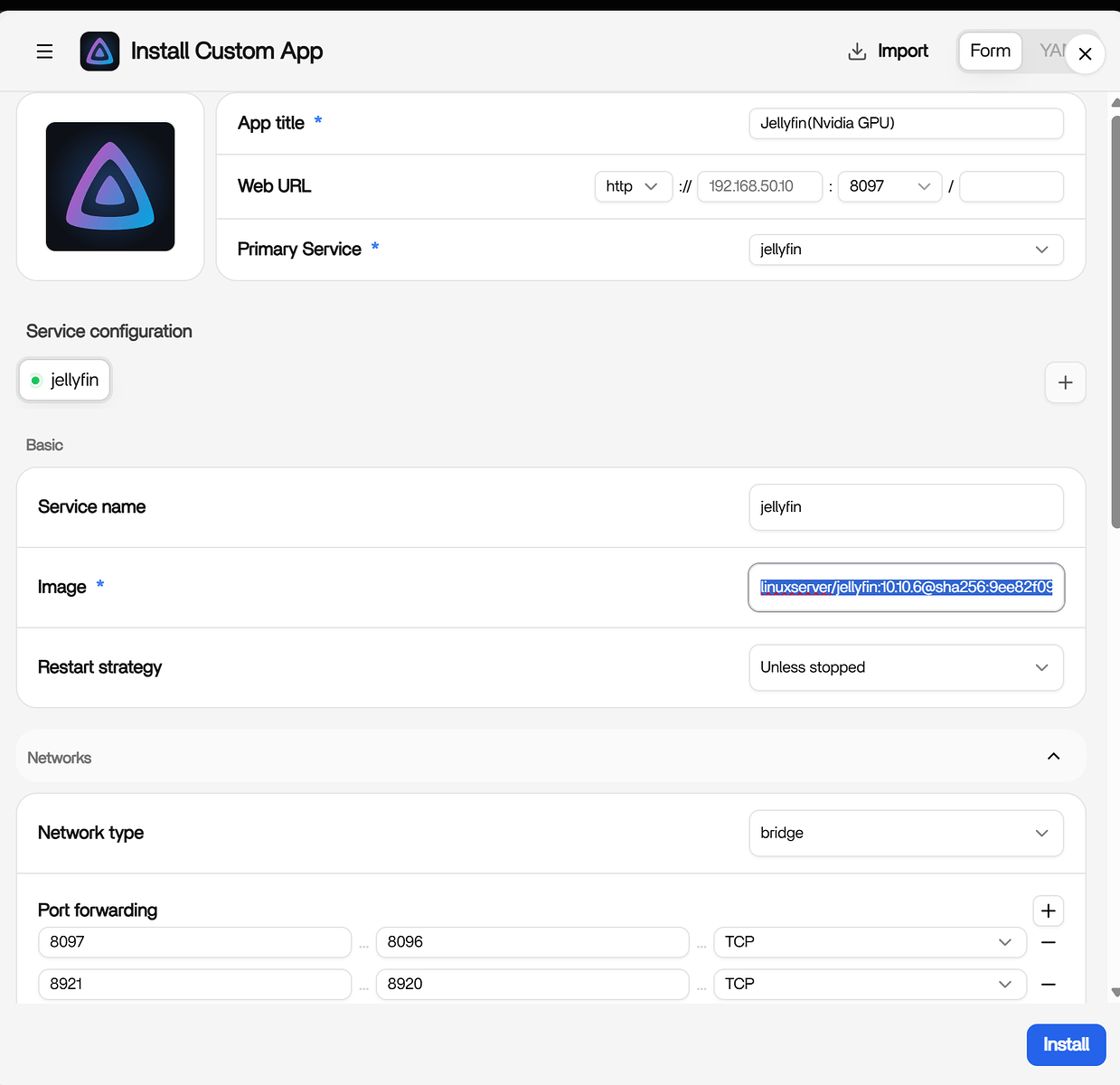Add a port forwarding rule

(x=1048, y=910)
